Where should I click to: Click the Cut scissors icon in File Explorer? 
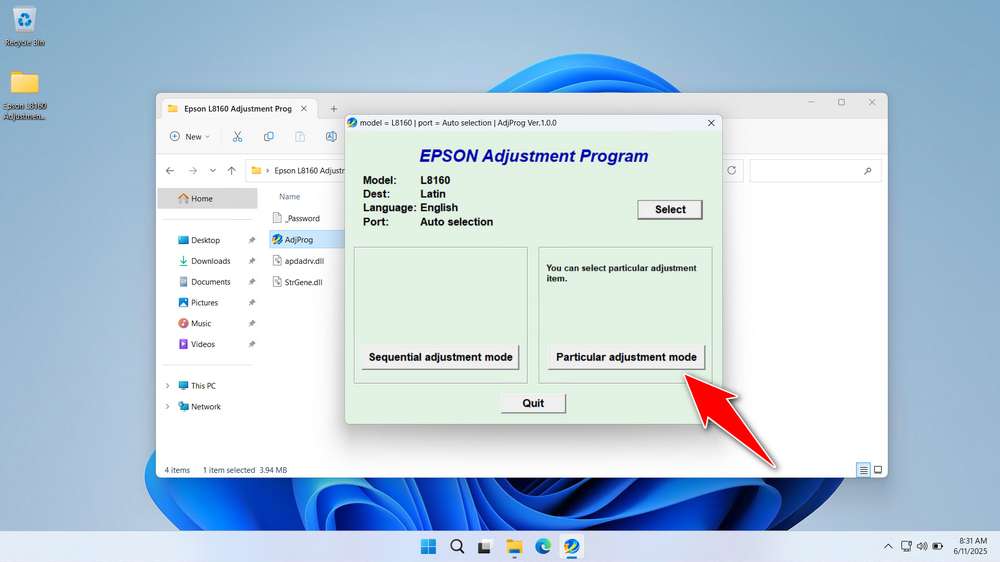coord(237,137)
